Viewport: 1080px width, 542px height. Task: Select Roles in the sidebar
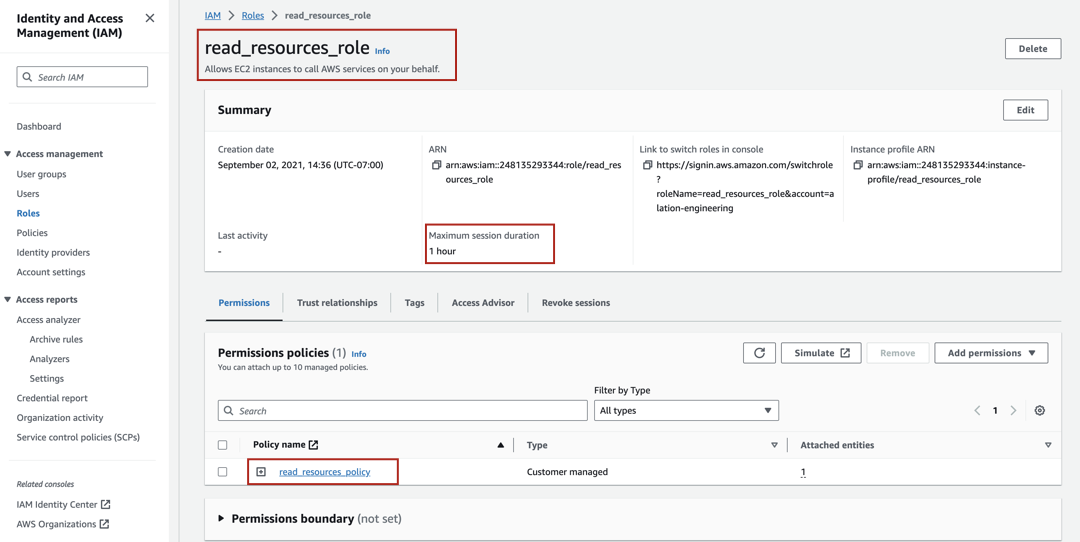[28, 213]
